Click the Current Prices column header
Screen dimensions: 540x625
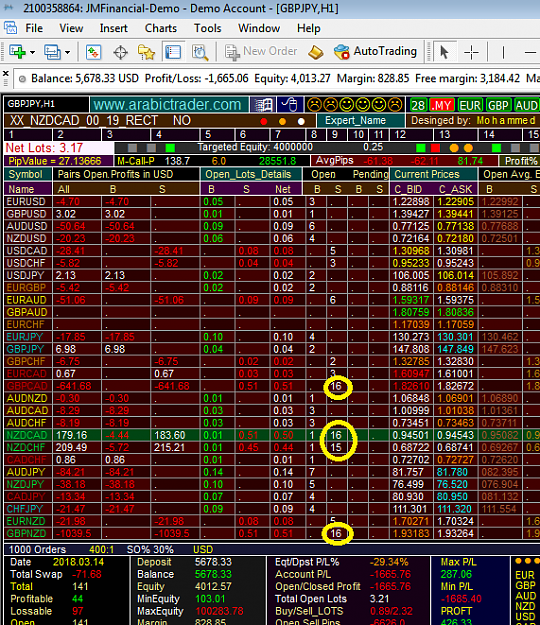(x=434, y=174)
